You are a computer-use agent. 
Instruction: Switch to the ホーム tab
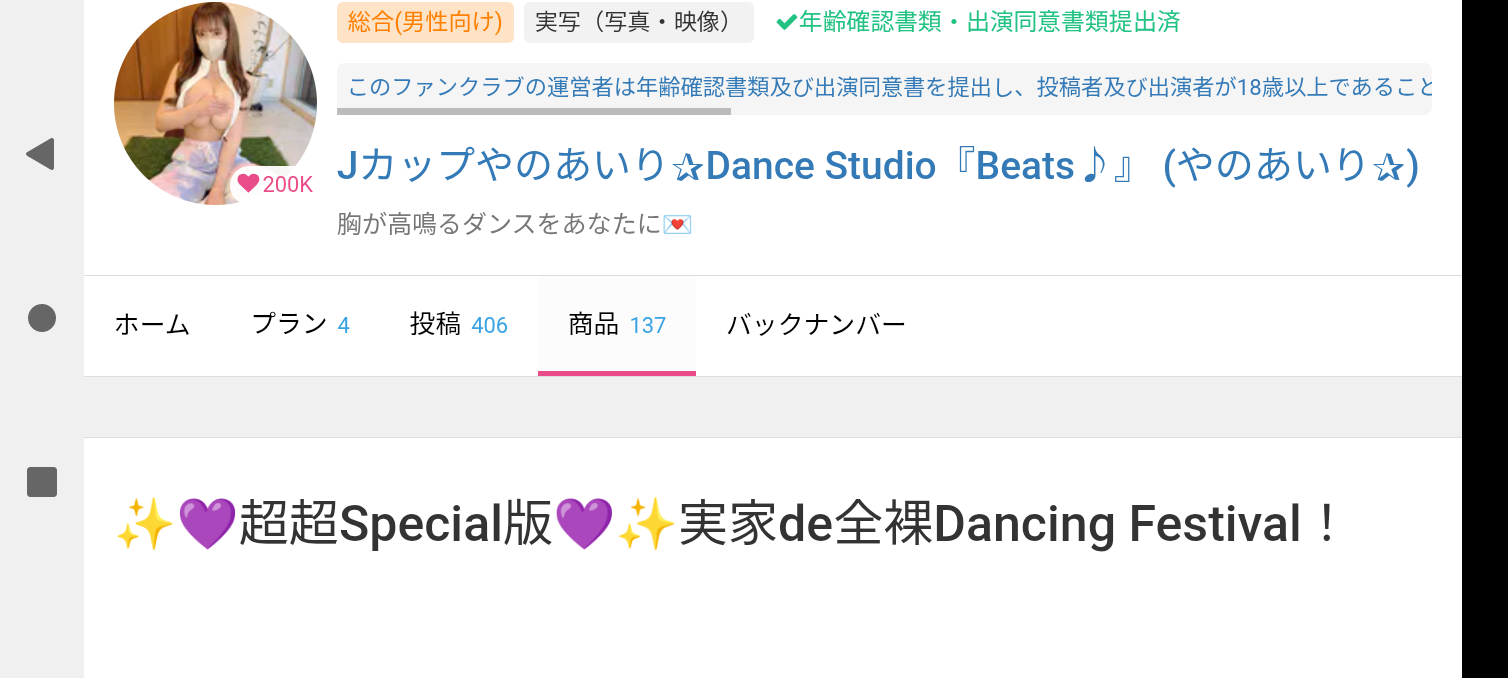point(152,325)
